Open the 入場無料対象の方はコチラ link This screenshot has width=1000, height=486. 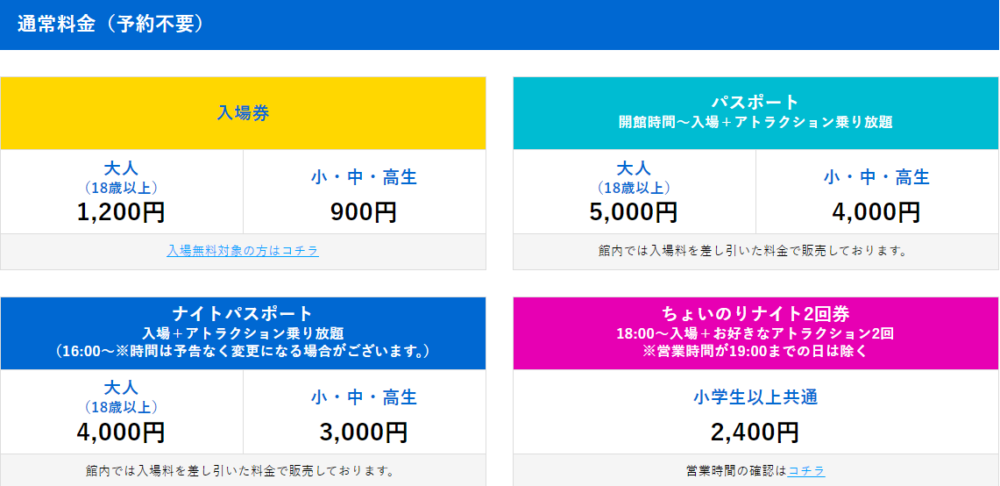(x=243, y=251)
